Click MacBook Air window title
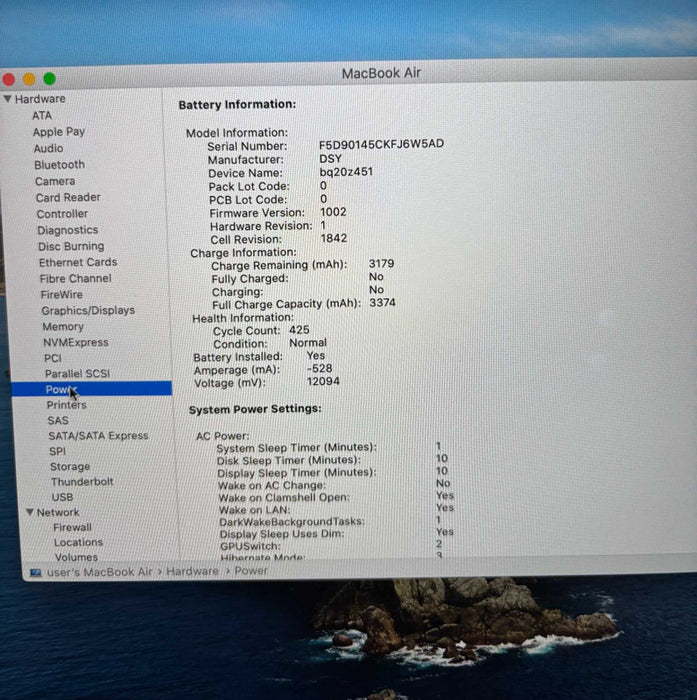697x700 pixels. 381,73
